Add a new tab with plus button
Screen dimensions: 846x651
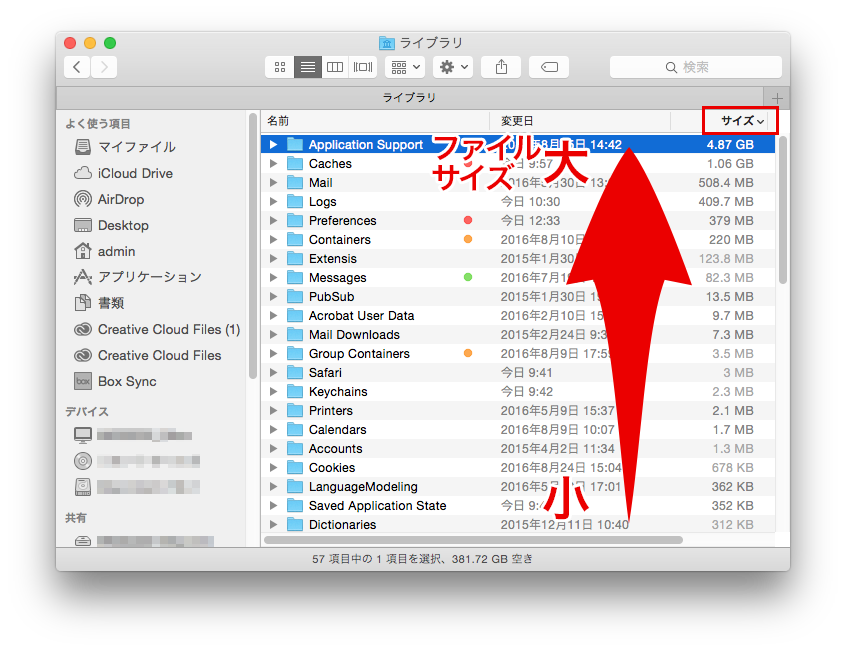pyautogui.click(x=777, y=98)
